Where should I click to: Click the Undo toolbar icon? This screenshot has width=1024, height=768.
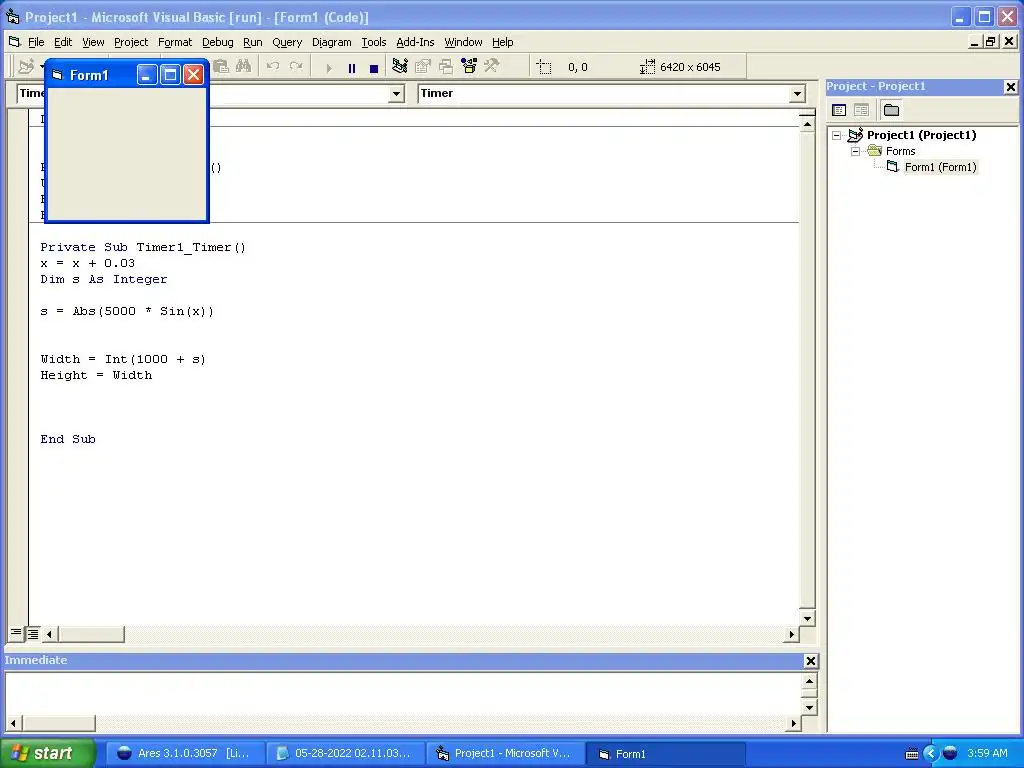[273, 67]
